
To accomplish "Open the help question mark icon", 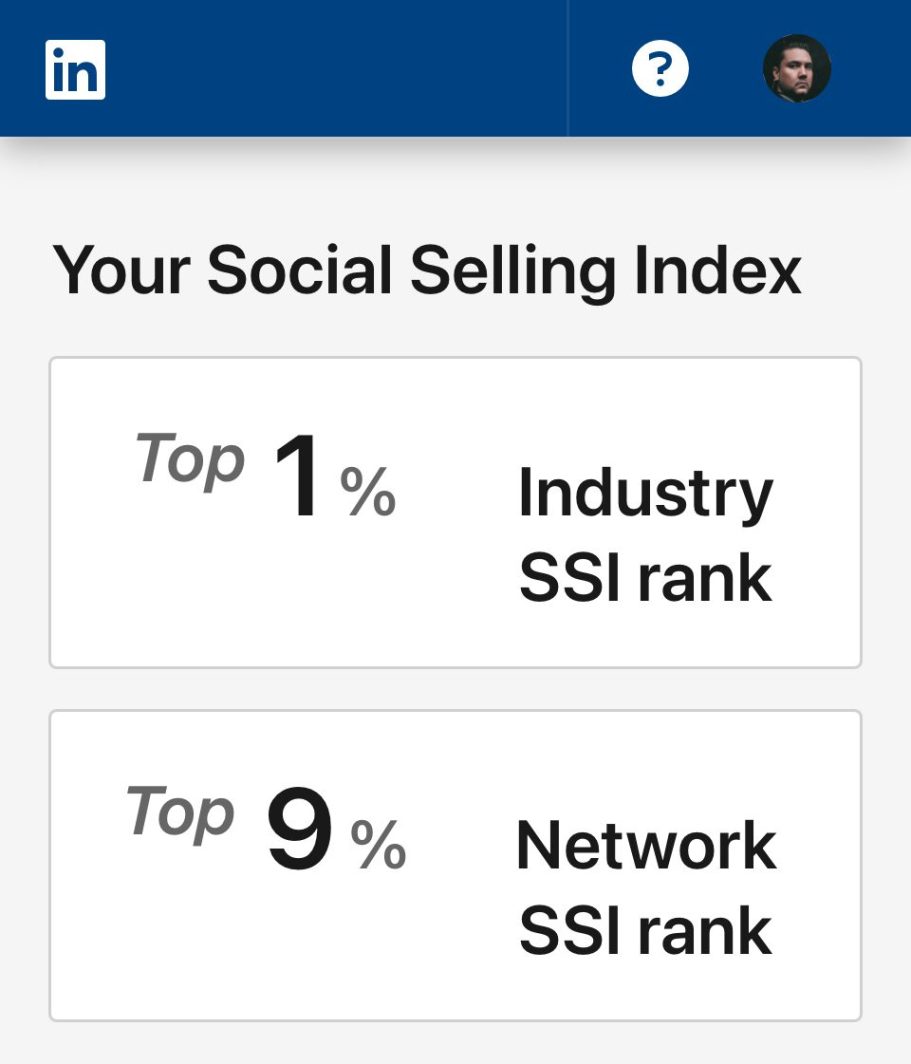I will point(660,69).
